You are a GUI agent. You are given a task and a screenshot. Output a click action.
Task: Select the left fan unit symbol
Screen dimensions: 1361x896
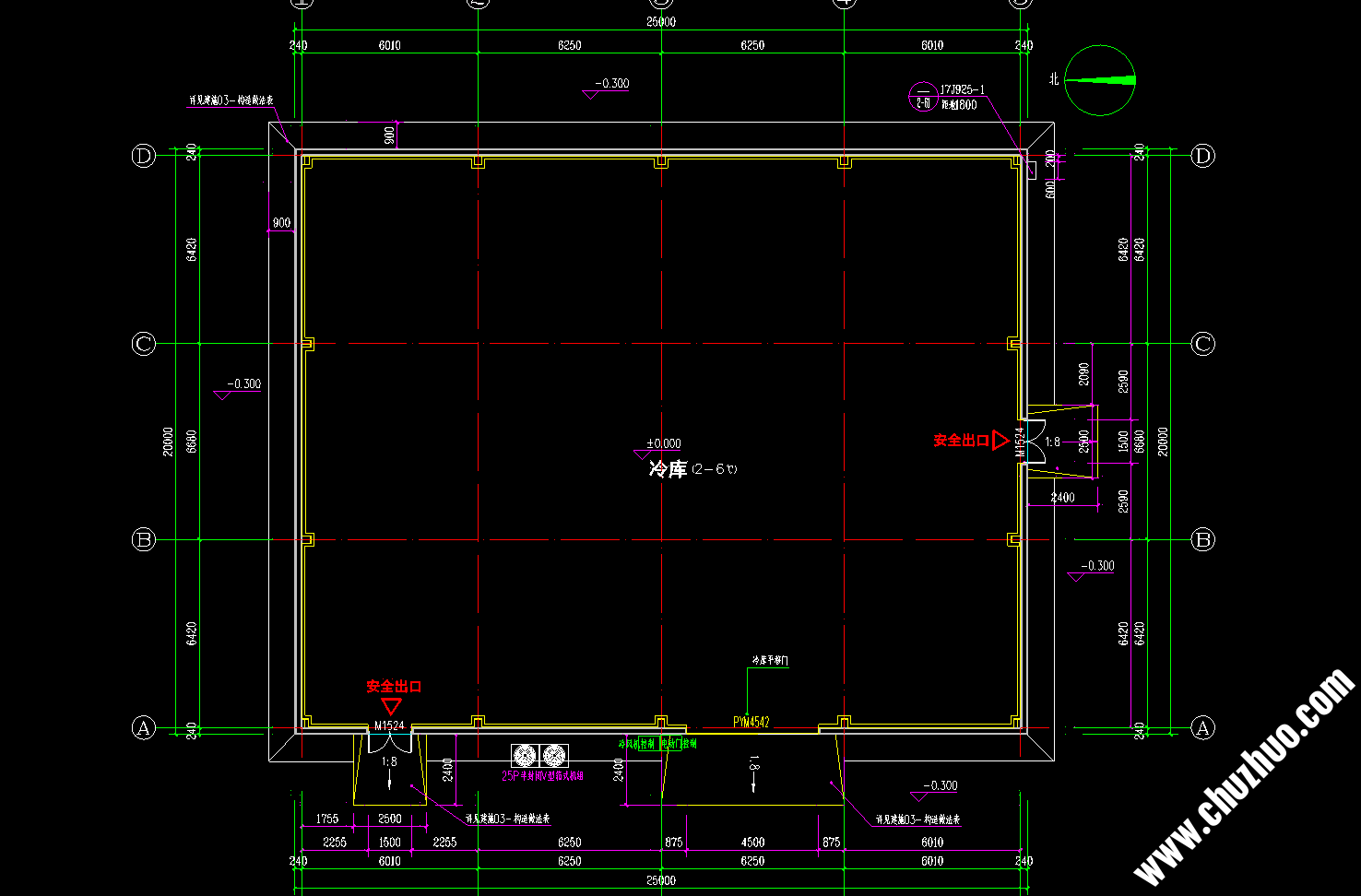point(525,756)
